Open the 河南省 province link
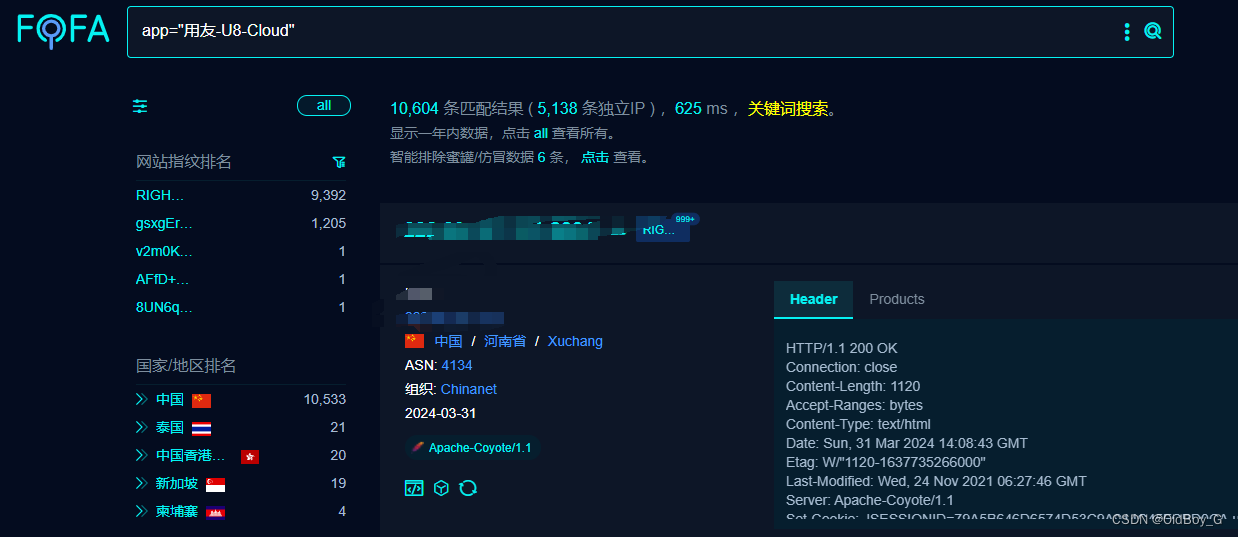Viewport: 1238px width, 537px height. pyautogui.click(x=505, y=341)
